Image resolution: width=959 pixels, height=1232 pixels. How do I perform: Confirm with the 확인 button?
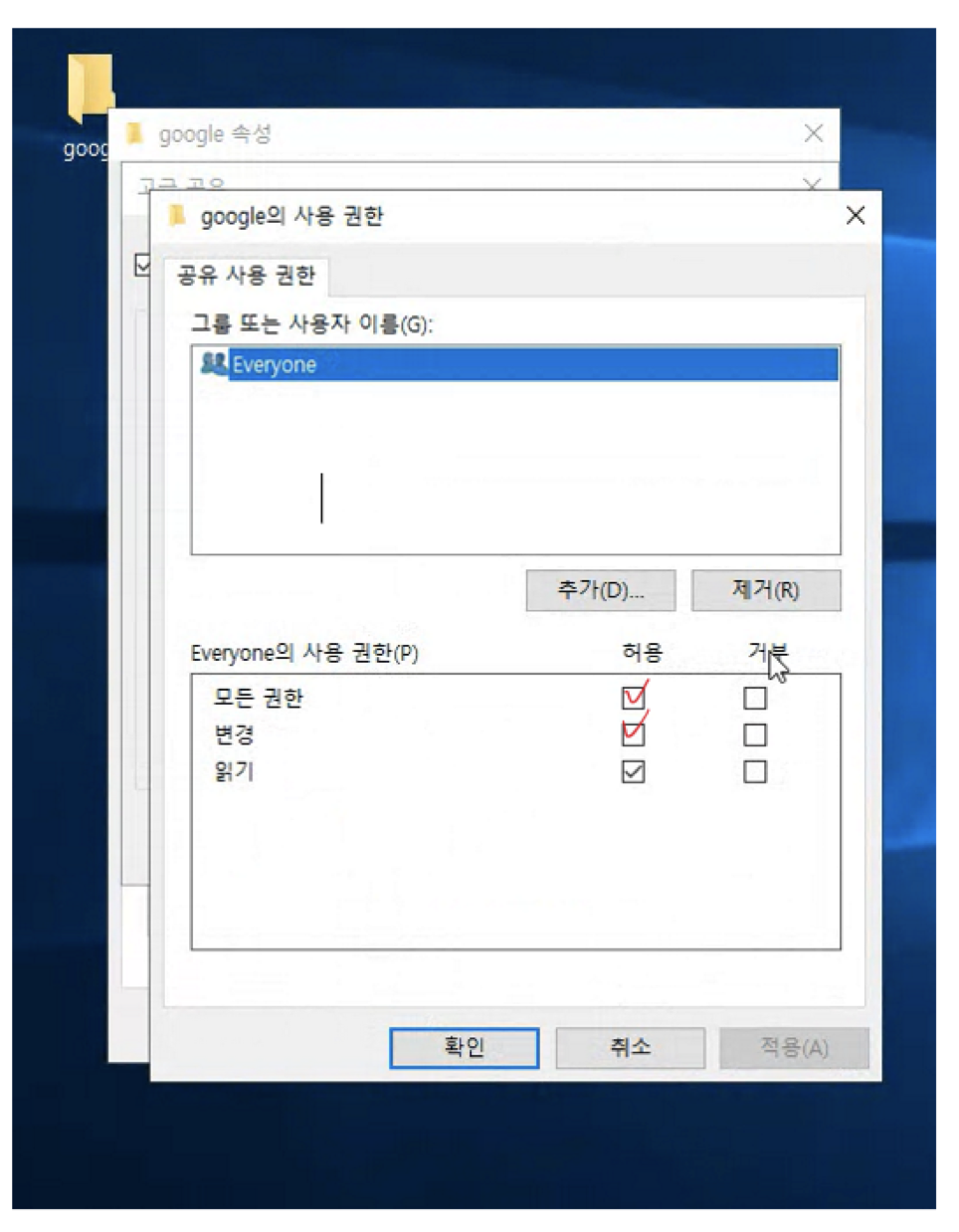[x=465, y=1048]
